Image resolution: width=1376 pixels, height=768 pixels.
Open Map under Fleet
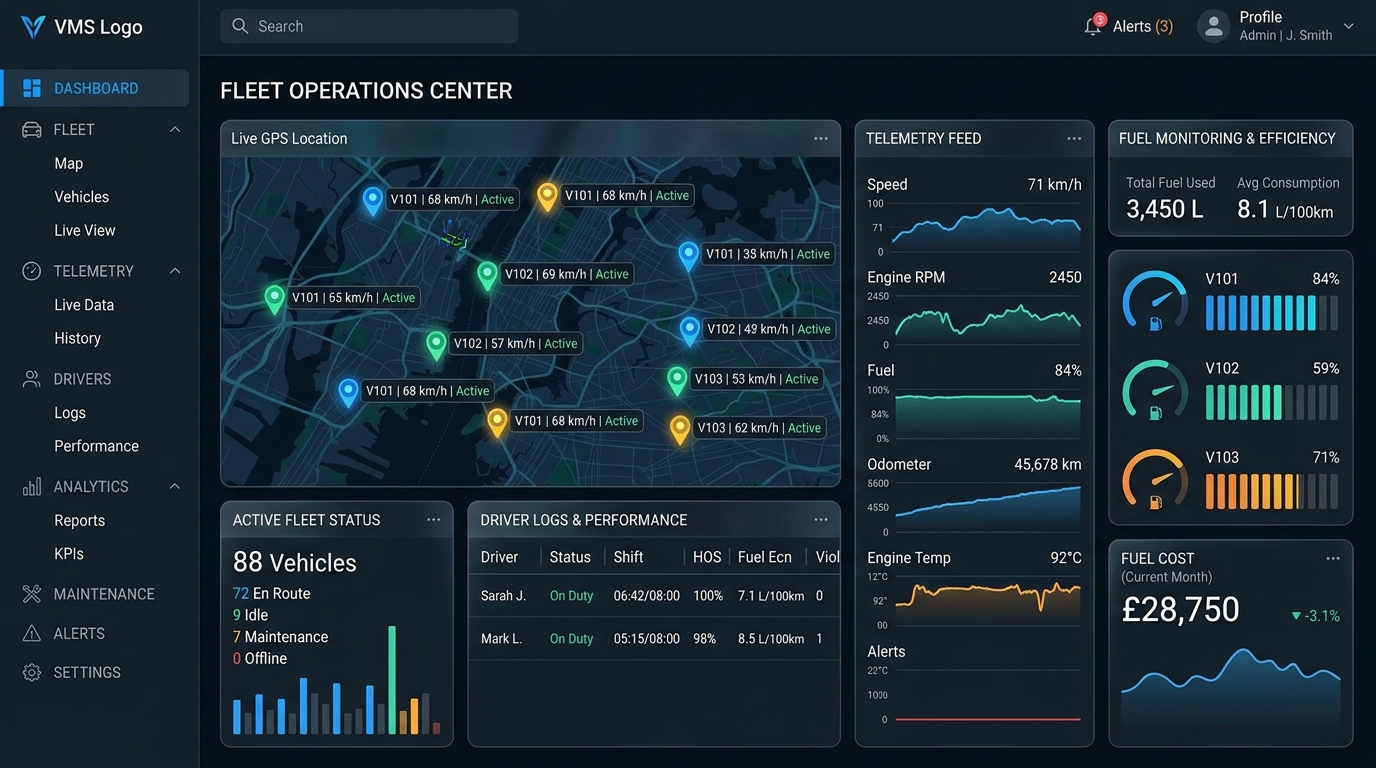tap(69, 163)
